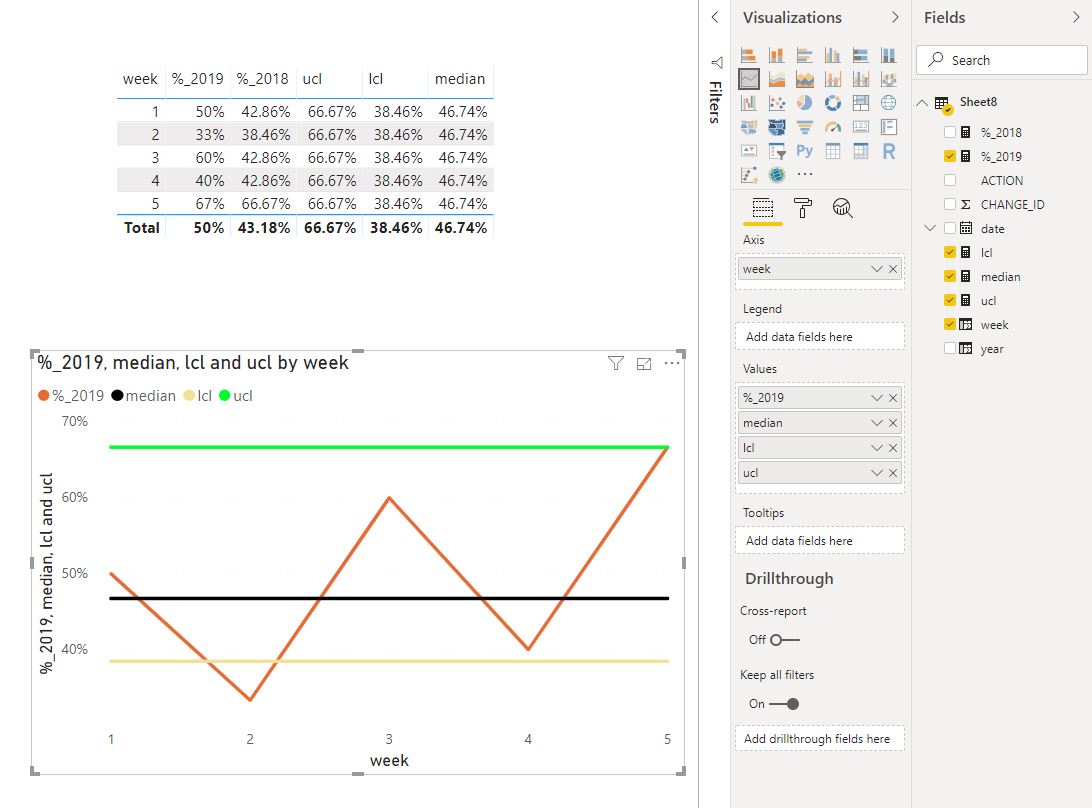Choose the clustered bar chart visual
Screen dimensions: 1092x808
click(x=804, y=55)
